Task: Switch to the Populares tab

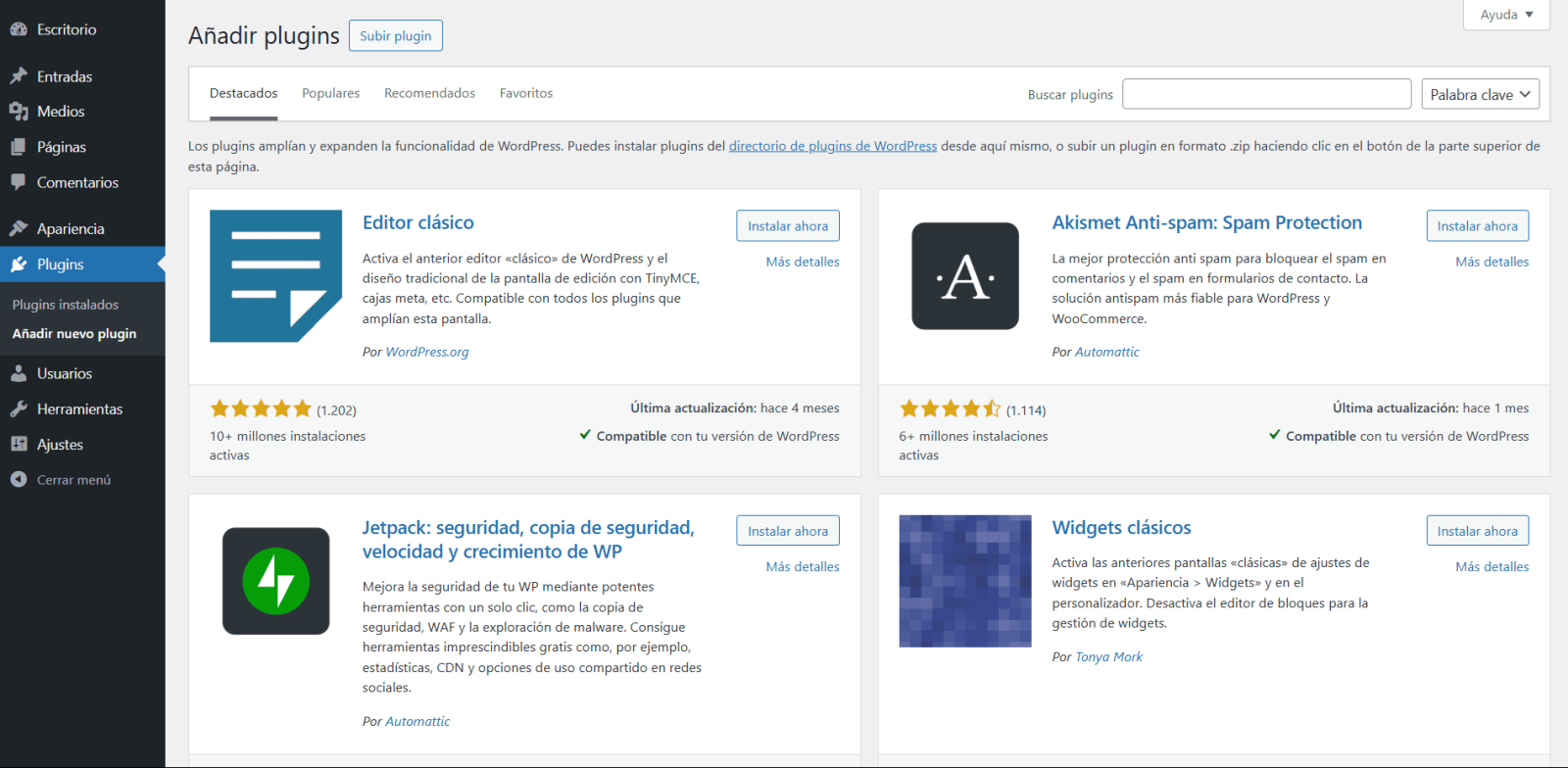Action: pos(330,93)
